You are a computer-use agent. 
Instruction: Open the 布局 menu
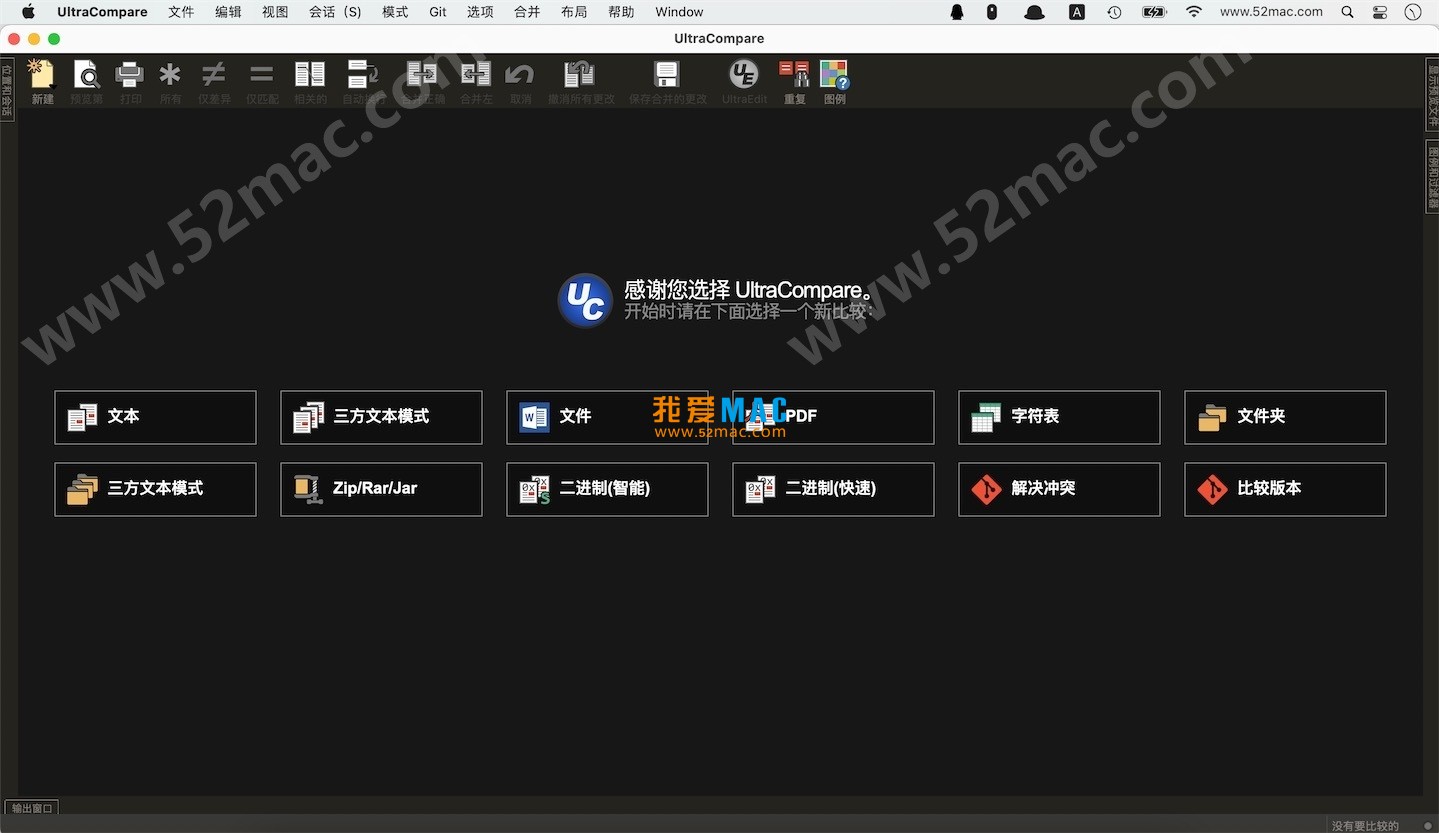(574, 12)
